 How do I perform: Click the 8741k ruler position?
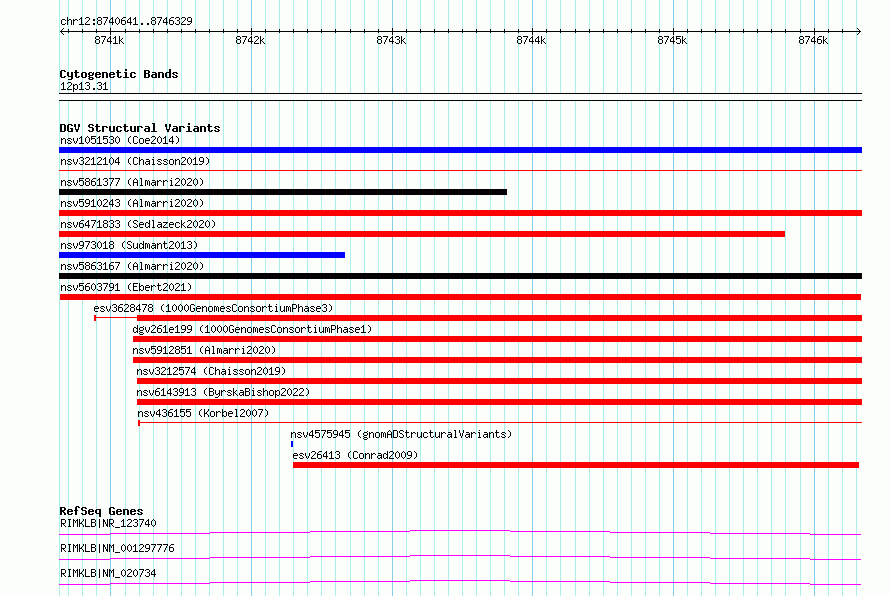(x=109, y=40)
